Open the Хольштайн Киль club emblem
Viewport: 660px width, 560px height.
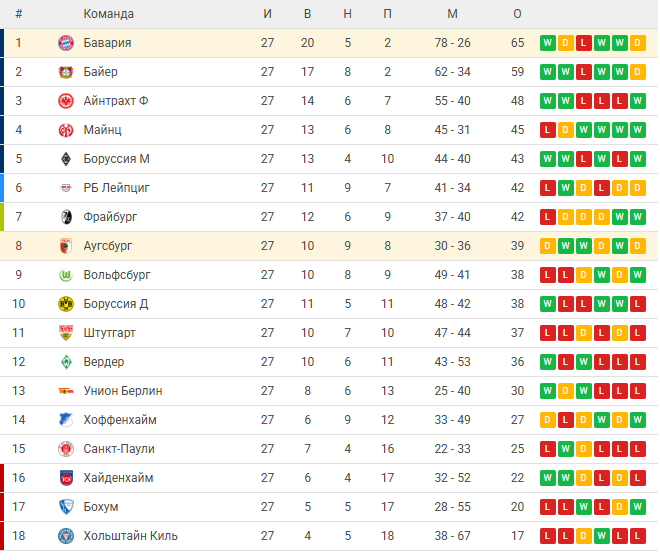click(x=66, y=536)
